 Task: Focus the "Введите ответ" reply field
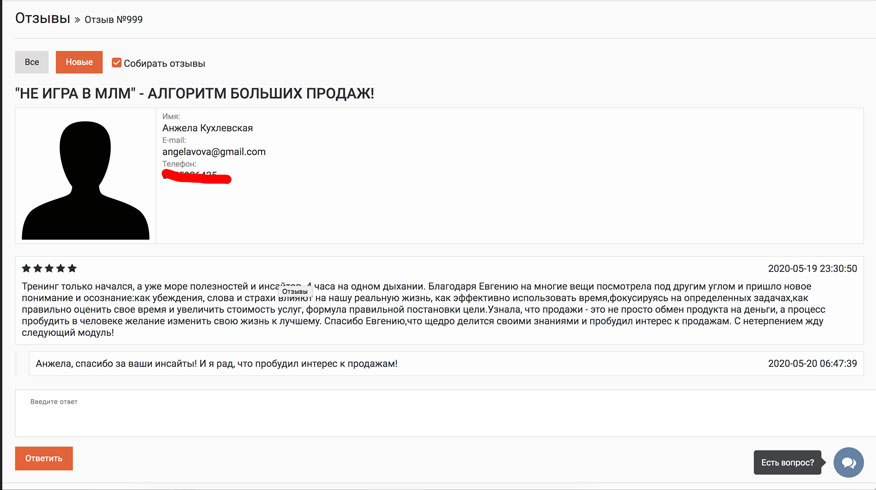click(x=445, y=413)
